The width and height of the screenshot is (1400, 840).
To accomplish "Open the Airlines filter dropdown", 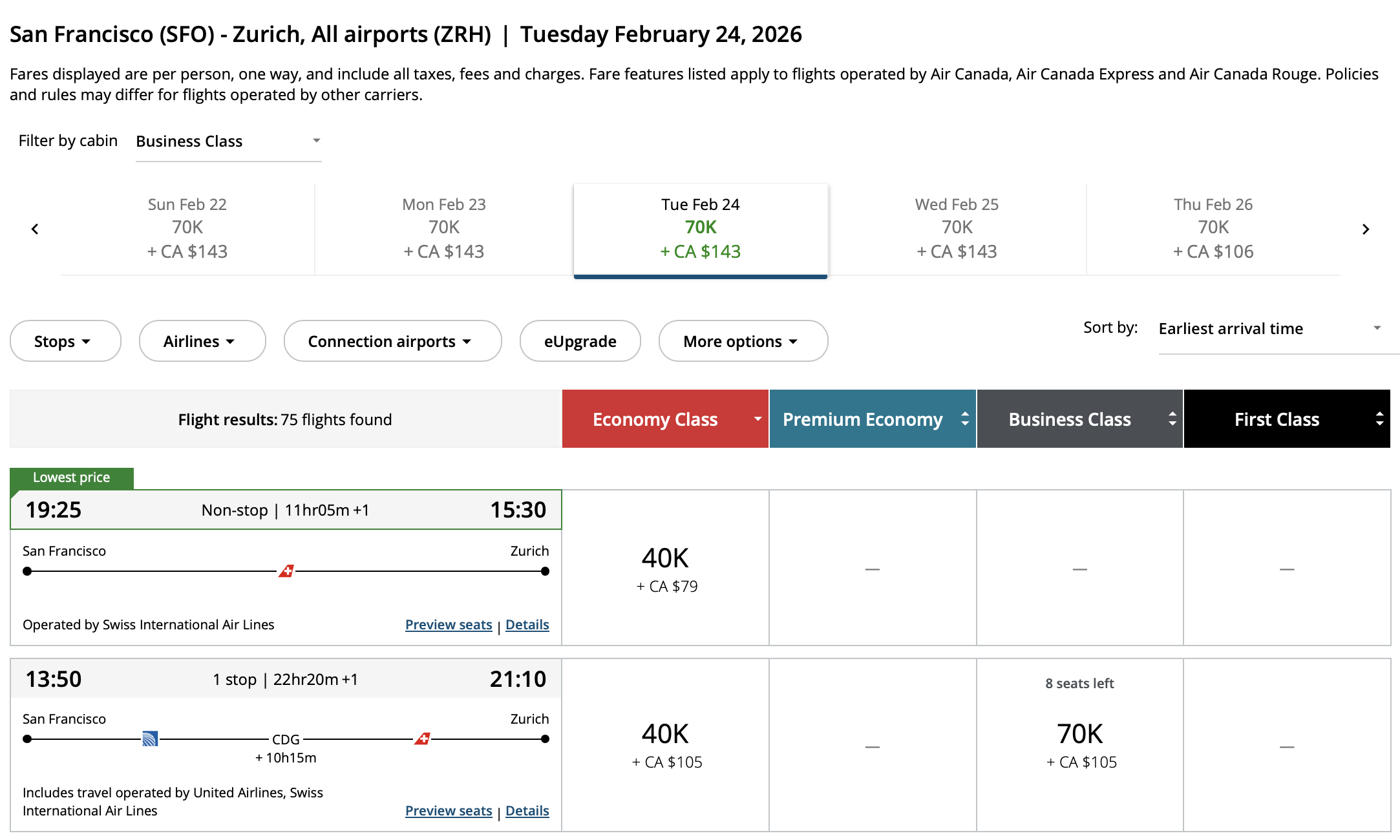I will 202,341.
